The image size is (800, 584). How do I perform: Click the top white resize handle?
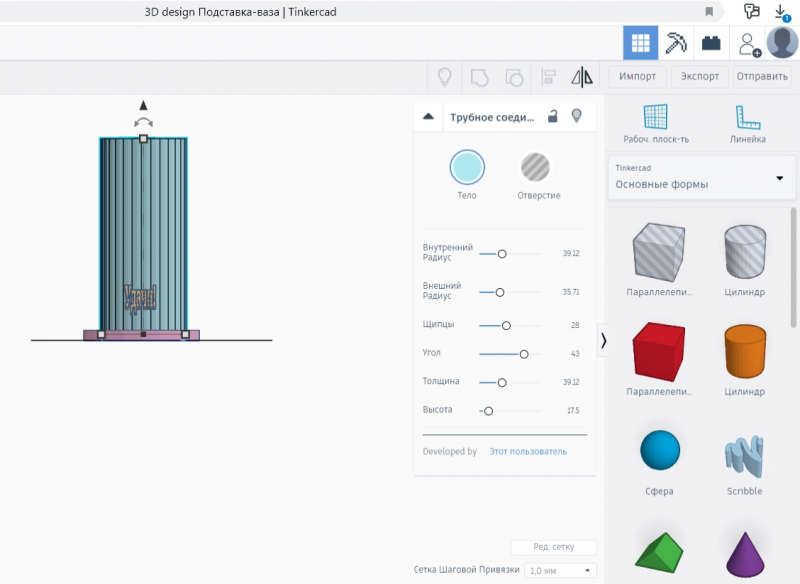pos(143,139)
